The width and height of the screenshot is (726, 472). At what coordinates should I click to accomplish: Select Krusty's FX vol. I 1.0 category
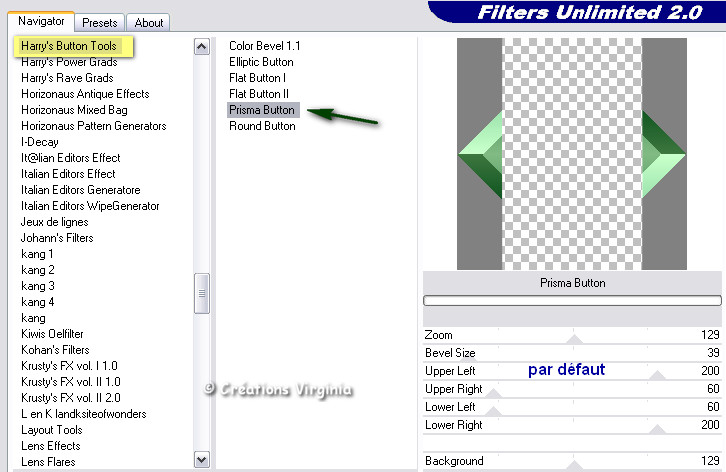click(x=69, y=366)
